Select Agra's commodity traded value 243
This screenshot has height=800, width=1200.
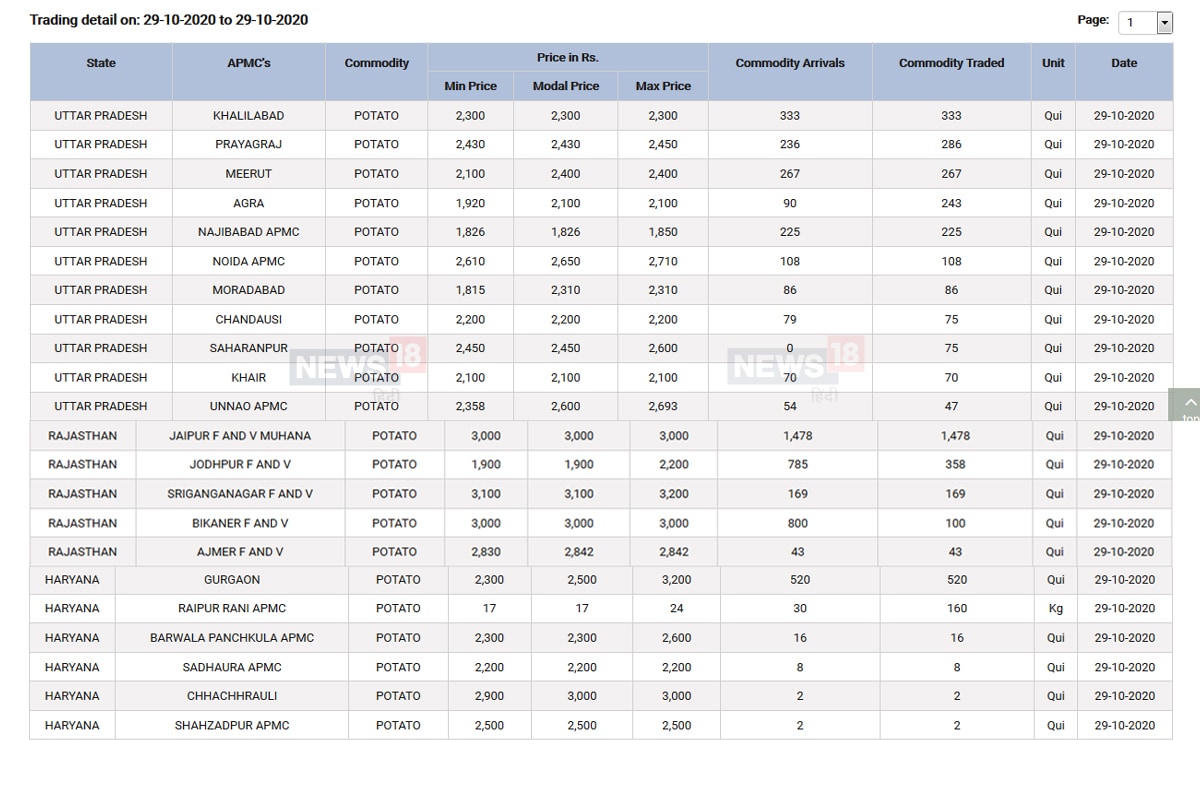pyautogui.click(x=951, y=203)
